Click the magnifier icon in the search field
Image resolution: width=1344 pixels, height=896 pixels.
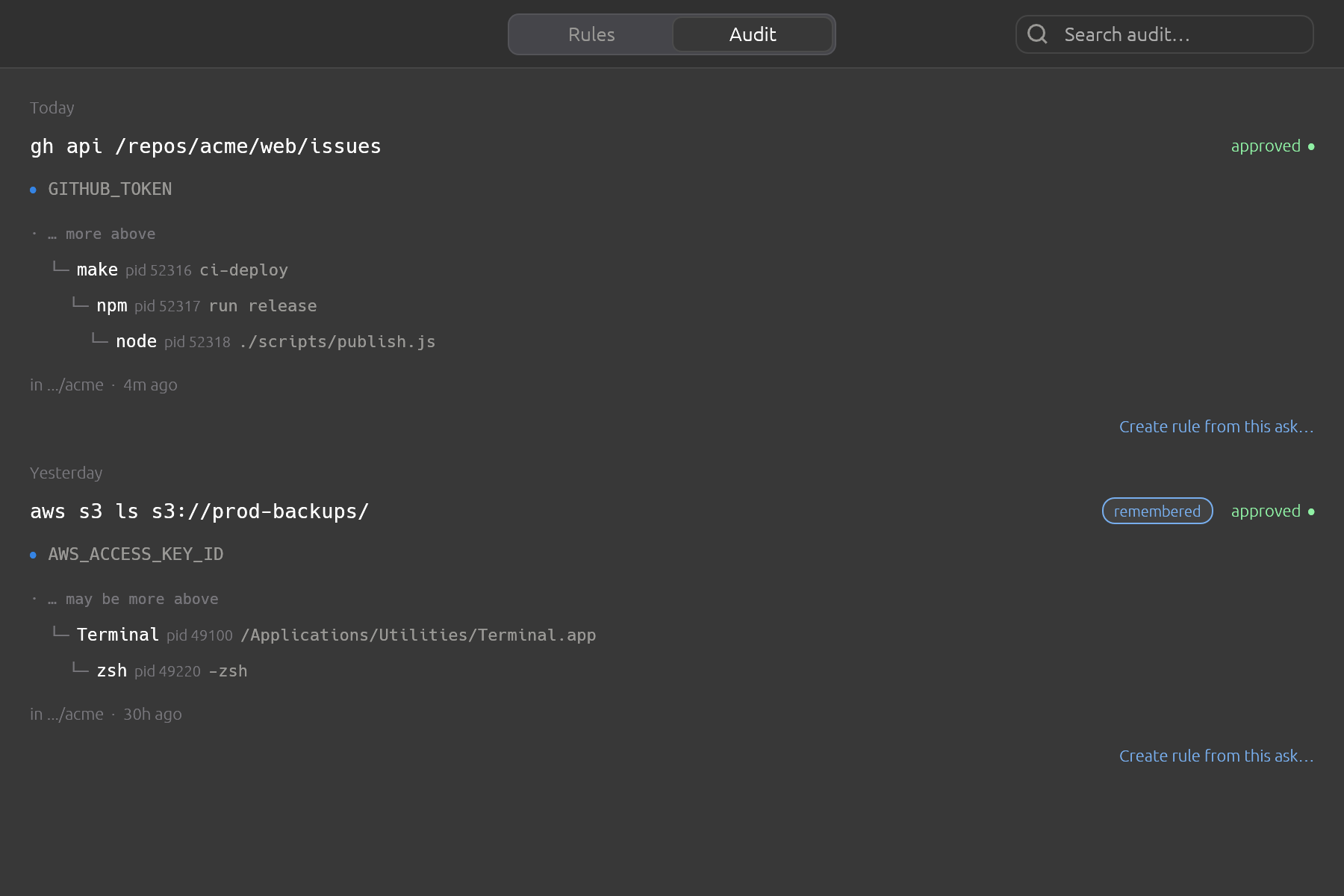pos(1037,34)
